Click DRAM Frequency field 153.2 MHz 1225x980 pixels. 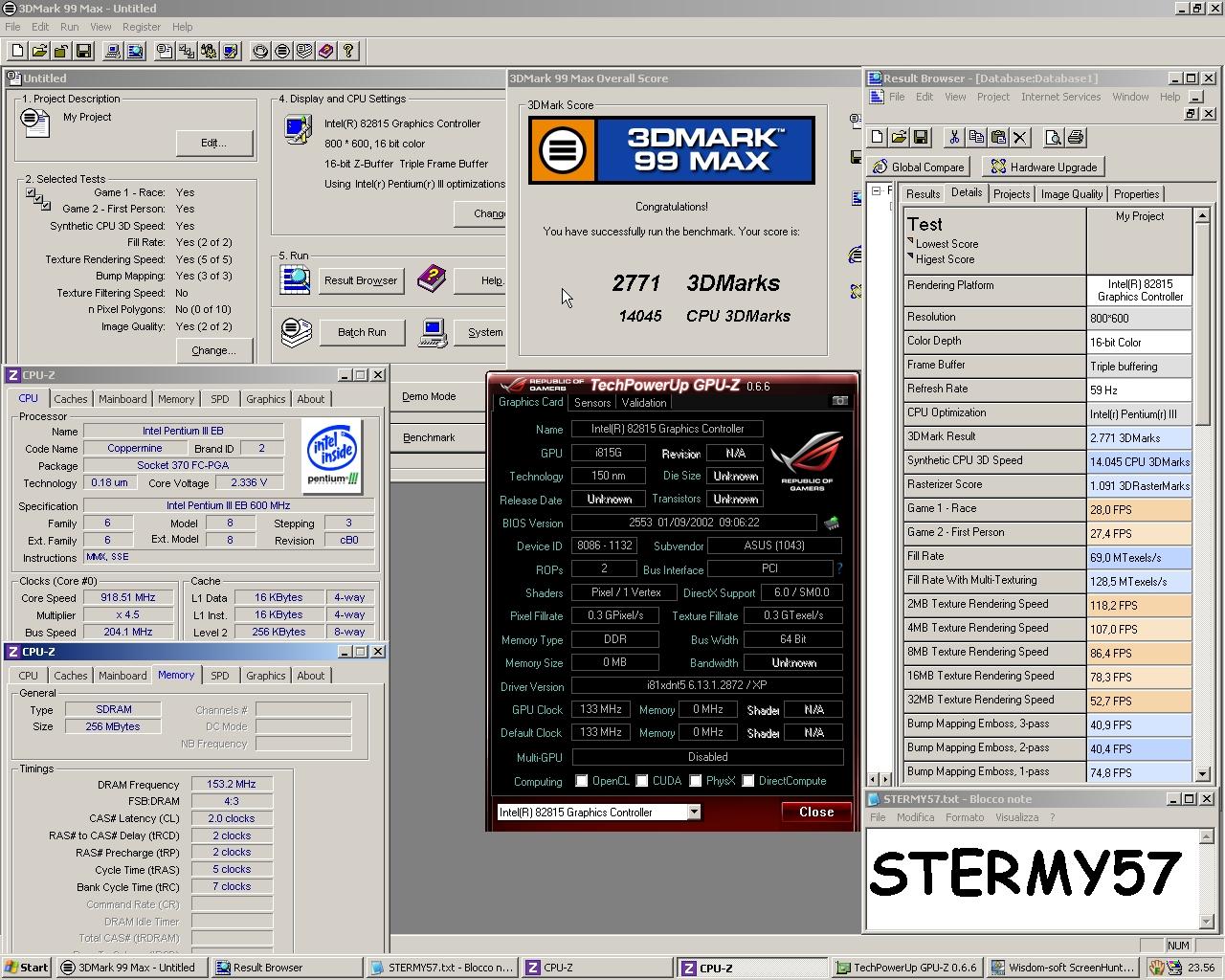[x=232, y=784]
